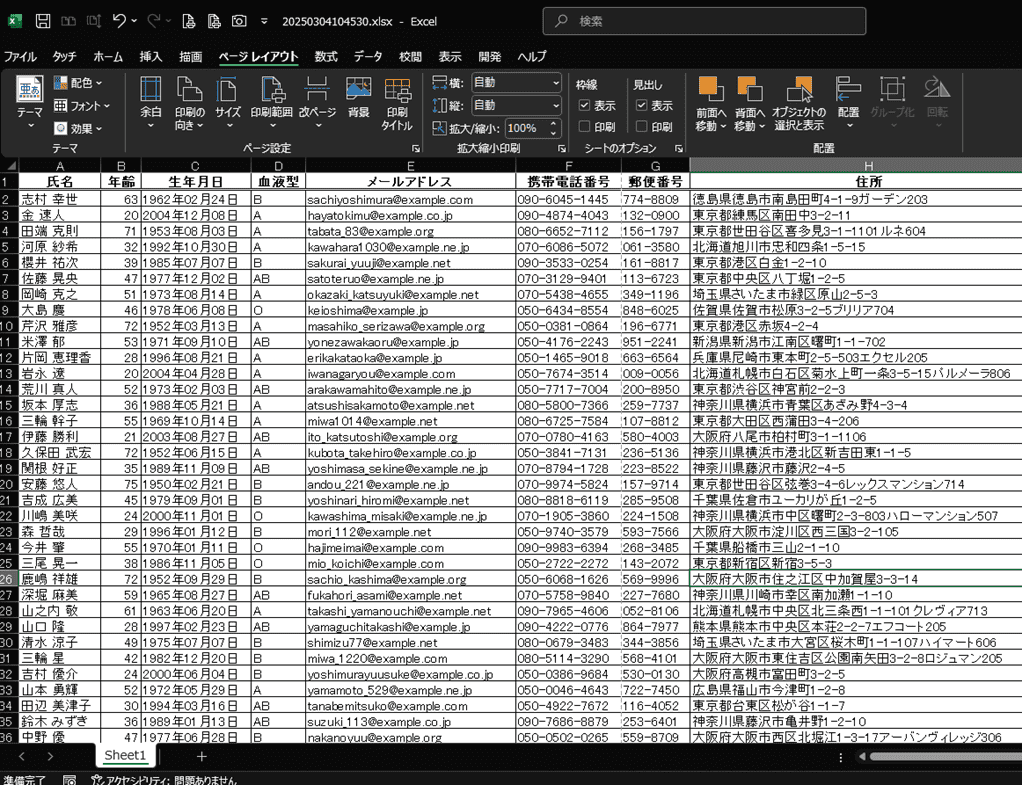
Task: Click the save icon in title bar
Action: coord(43,21)
